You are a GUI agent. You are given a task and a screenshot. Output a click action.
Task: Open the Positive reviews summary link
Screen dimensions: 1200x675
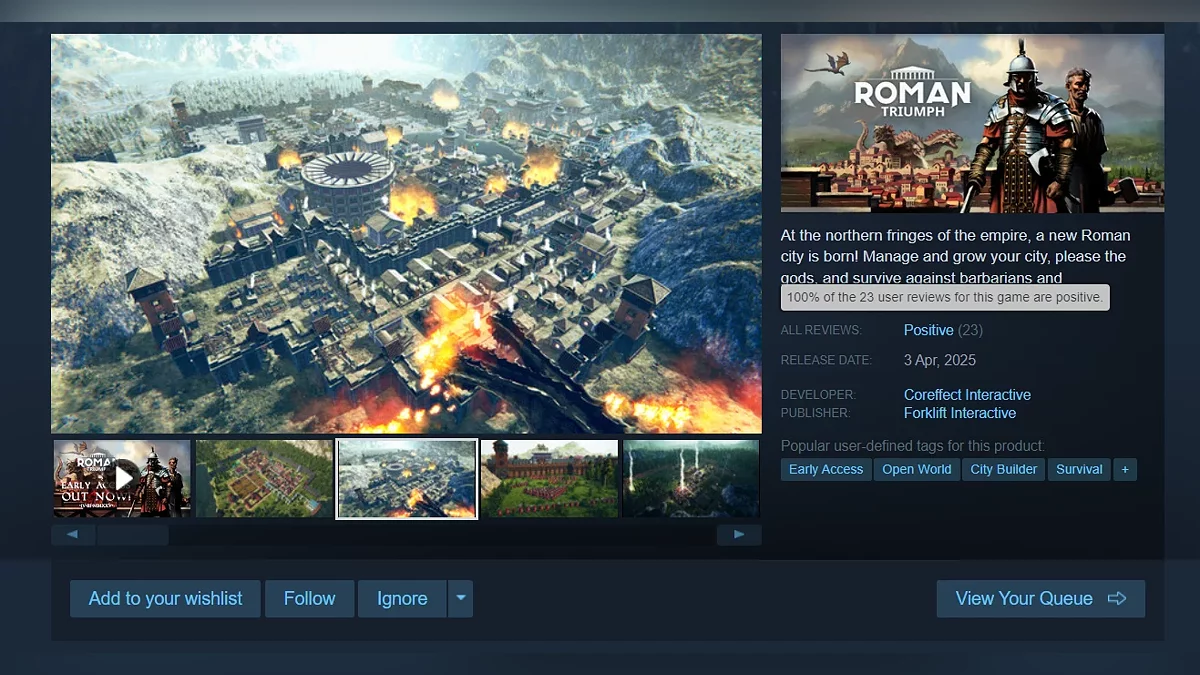tap(928, 330)
